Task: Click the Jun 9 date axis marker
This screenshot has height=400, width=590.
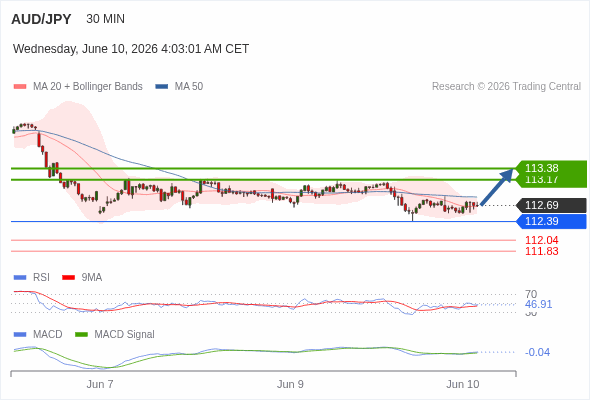Action: (290, 384)
